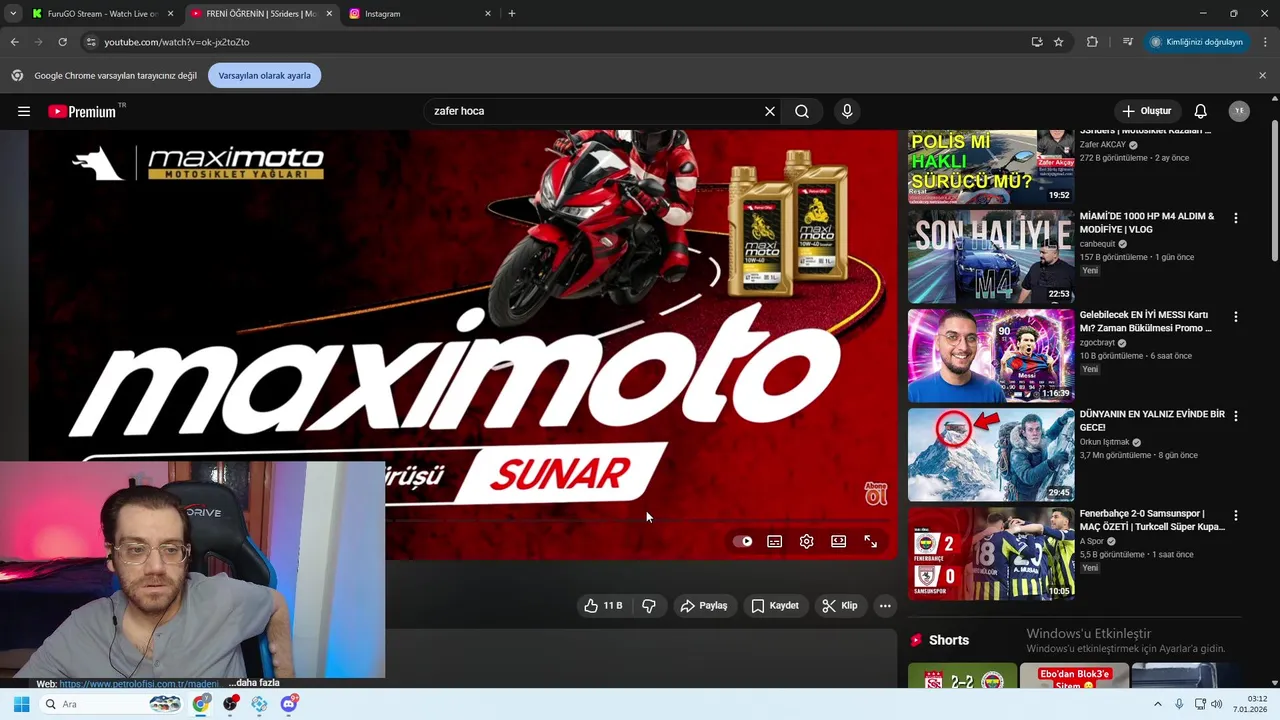Open the A Spor channel link

click(1092, 541)
